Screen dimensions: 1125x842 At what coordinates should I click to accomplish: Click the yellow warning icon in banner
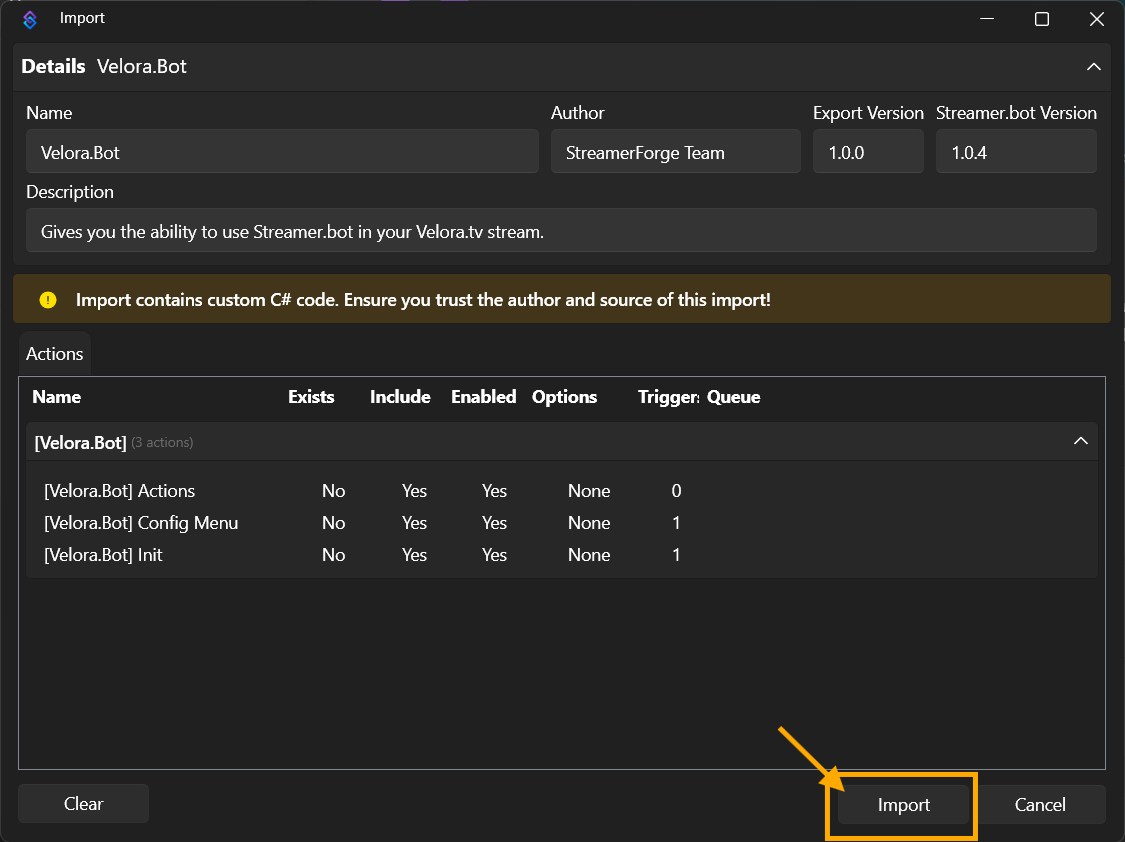tap(48, 299)
